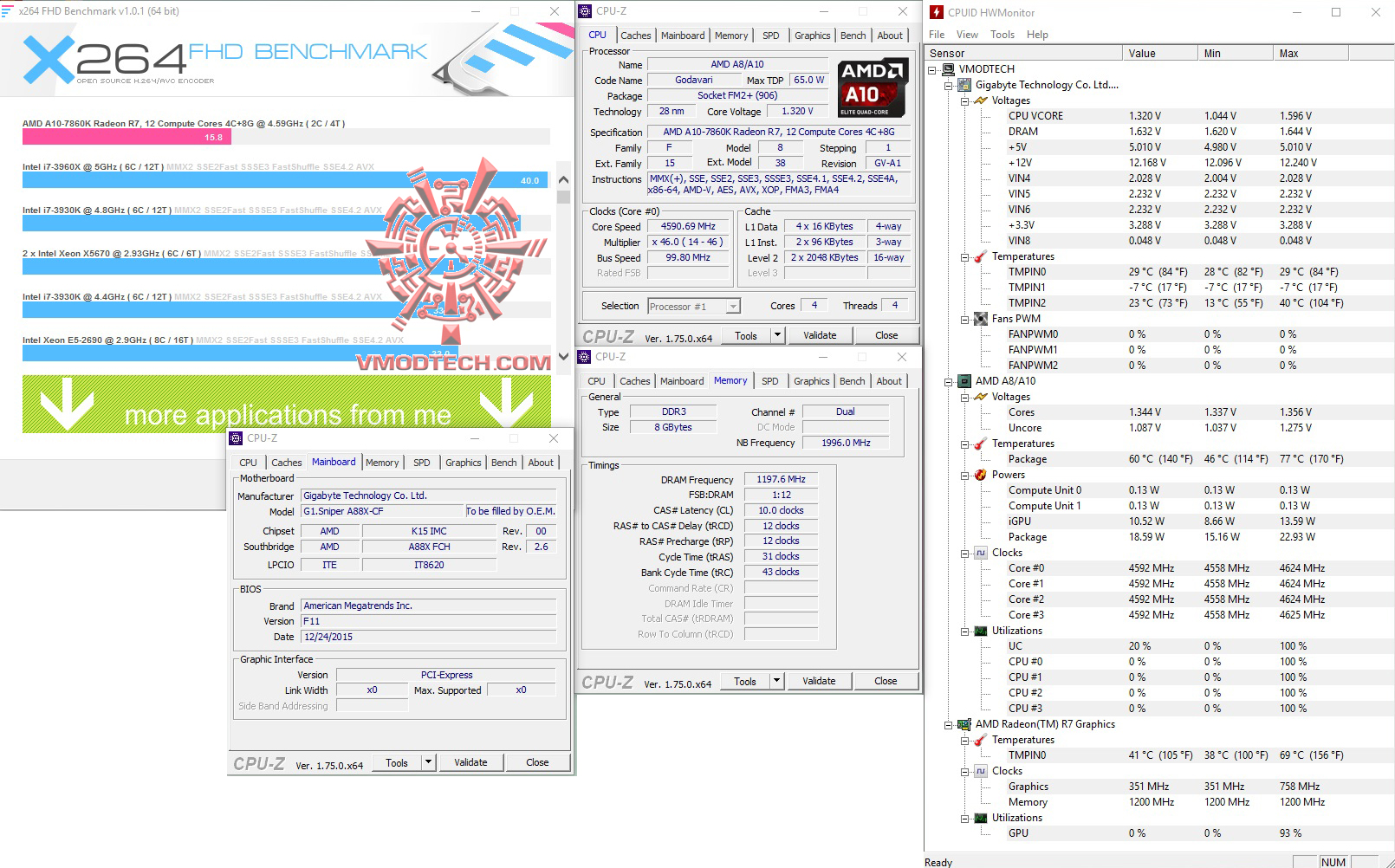The width and height of the screenshot is (1395, 868).
Task: Click the AMD A8/A10 Voltages lightning icon
Action: point(981,397)
